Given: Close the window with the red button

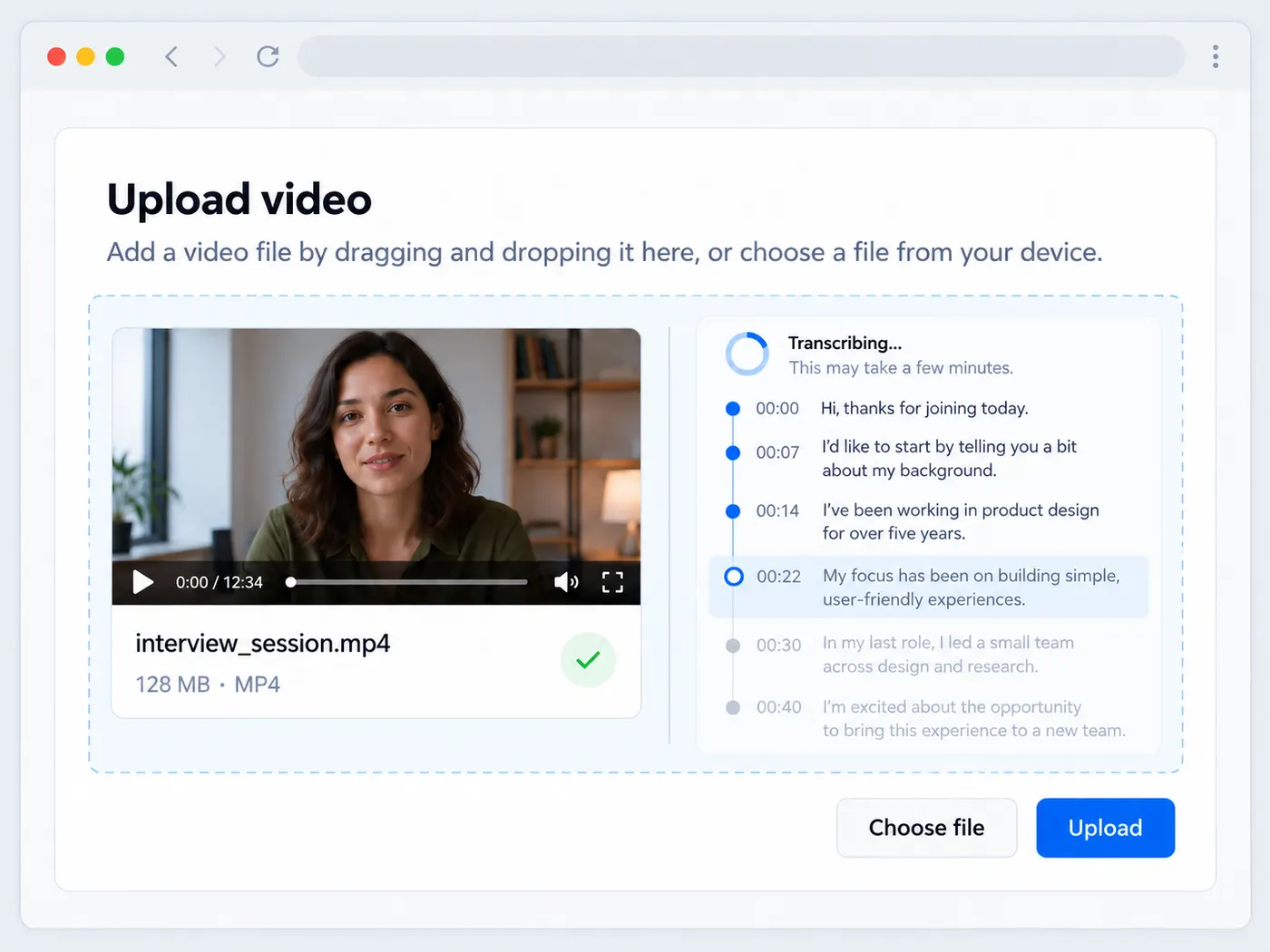Looking at the screenshot, I should 56,57.
